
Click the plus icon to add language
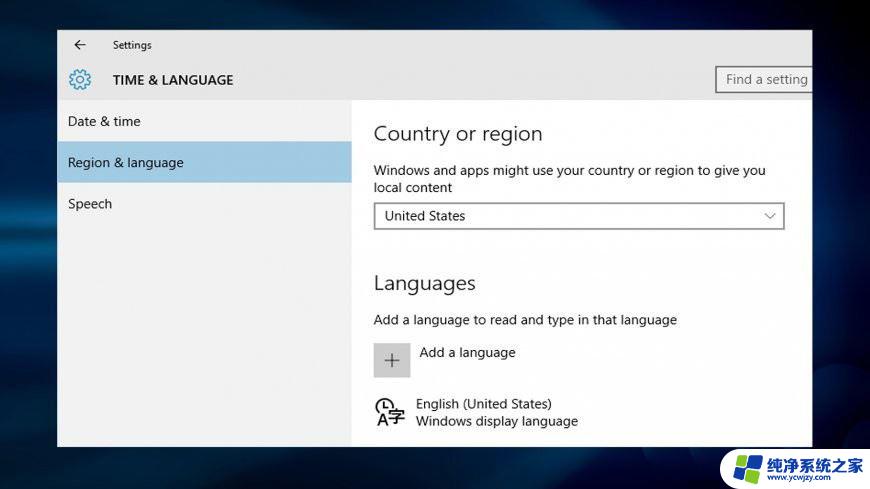click(392, 360)
